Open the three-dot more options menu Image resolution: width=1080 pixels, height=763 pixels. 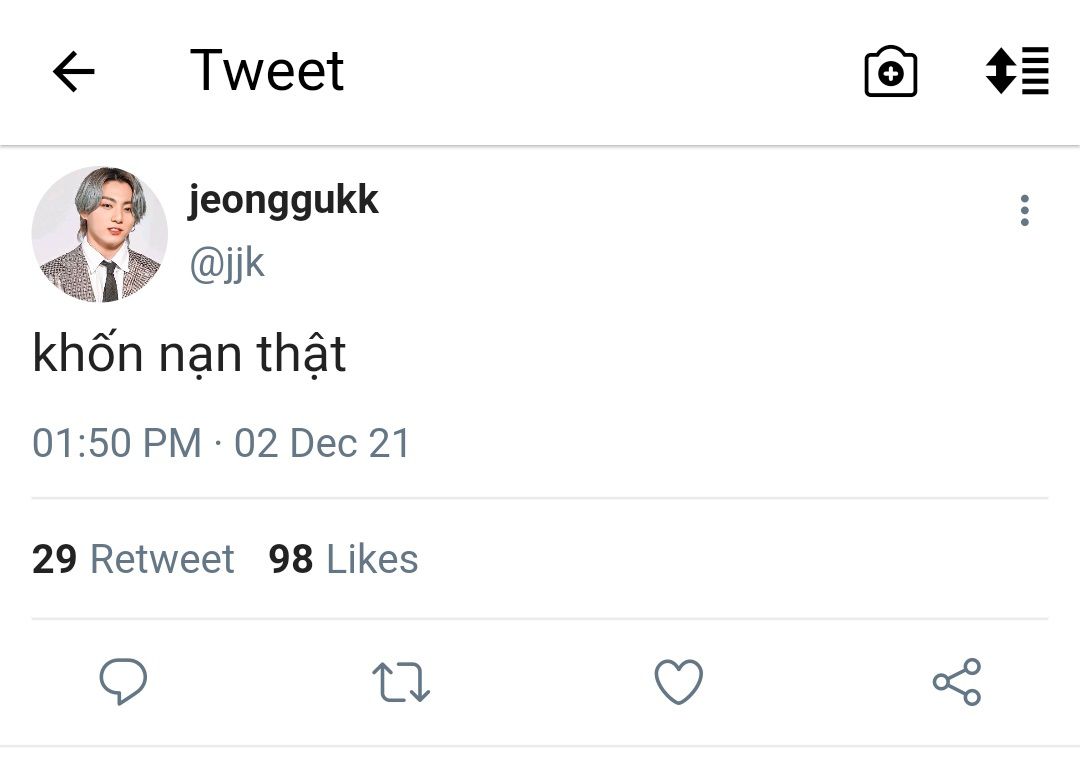pyautogui.click(x=1024, y=211)
